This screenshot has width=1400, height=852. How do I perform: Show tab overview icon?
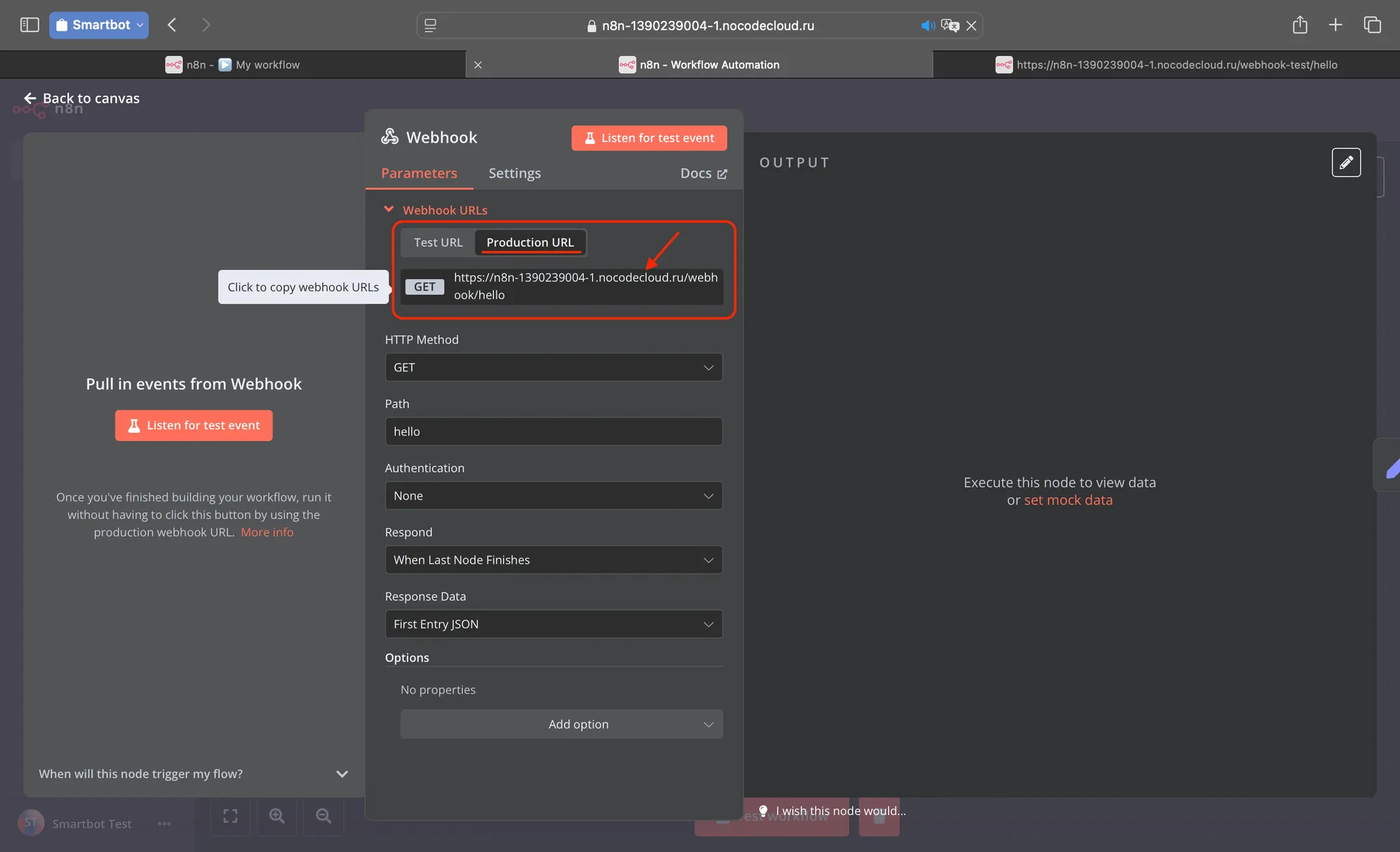1372,25
